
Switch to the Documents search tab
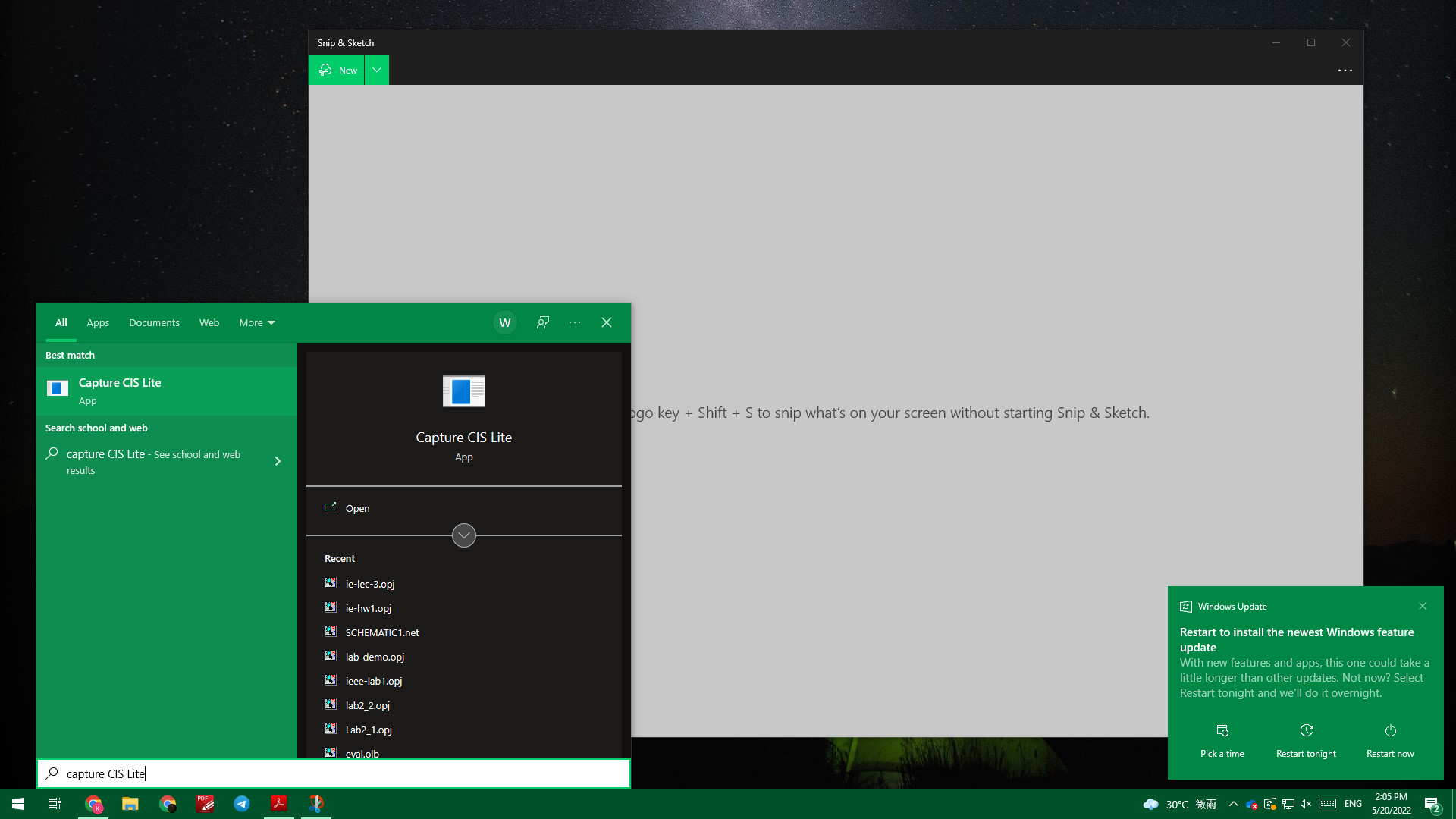[x=154, y=322]
